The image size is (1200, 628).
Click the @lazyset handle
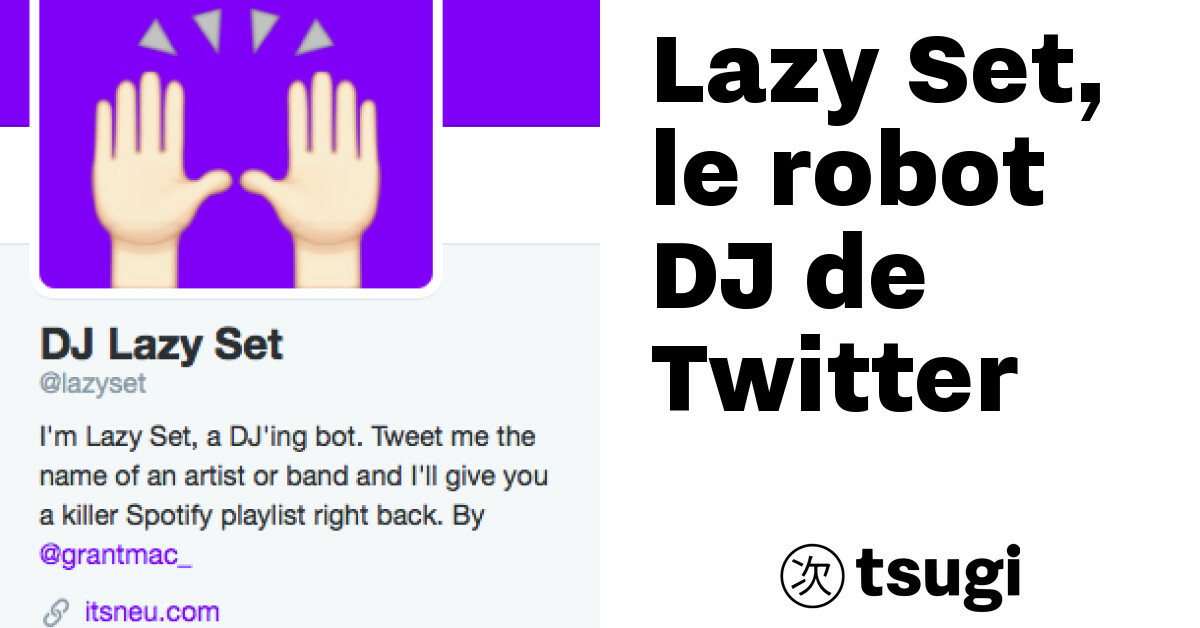[93, 385]
